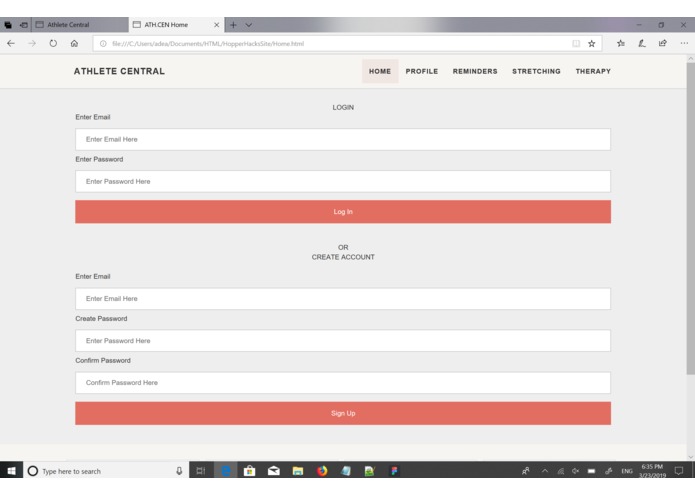Open the Windows Start menu
The image size is (695, 494).
pos(11,471)
